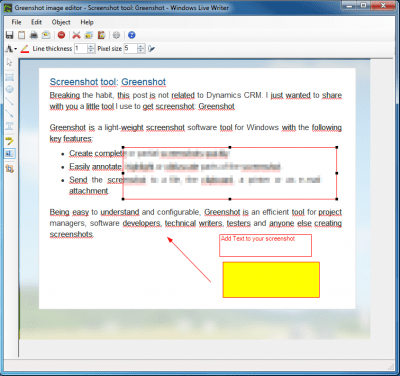The width and height of the screenshot is (400, 376).
Task: Select the text box tool
Action: [10, 126]
